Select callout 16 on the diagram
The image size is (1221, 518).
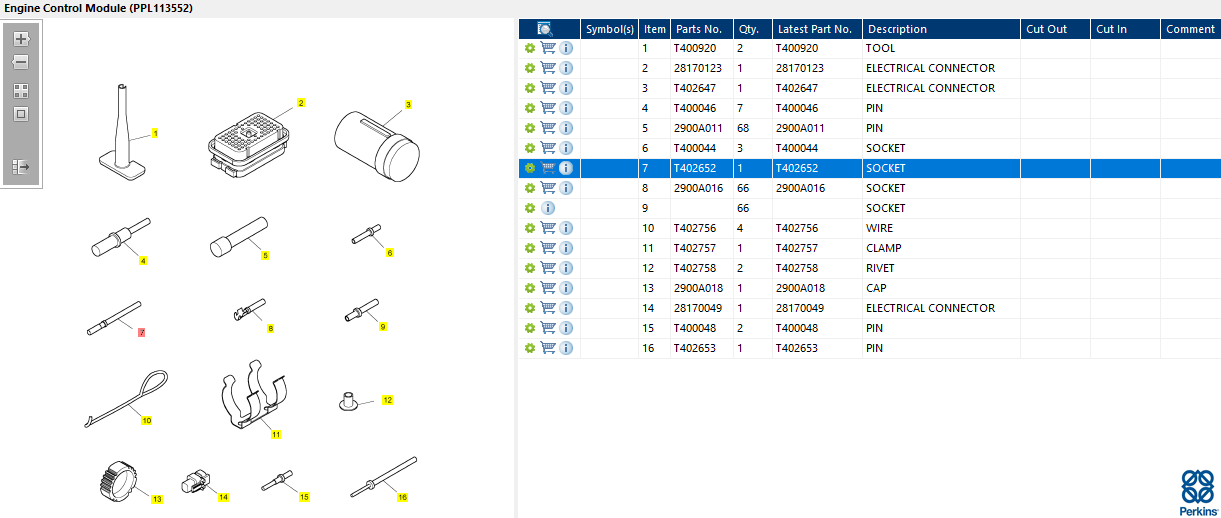[x=403, y=496]
